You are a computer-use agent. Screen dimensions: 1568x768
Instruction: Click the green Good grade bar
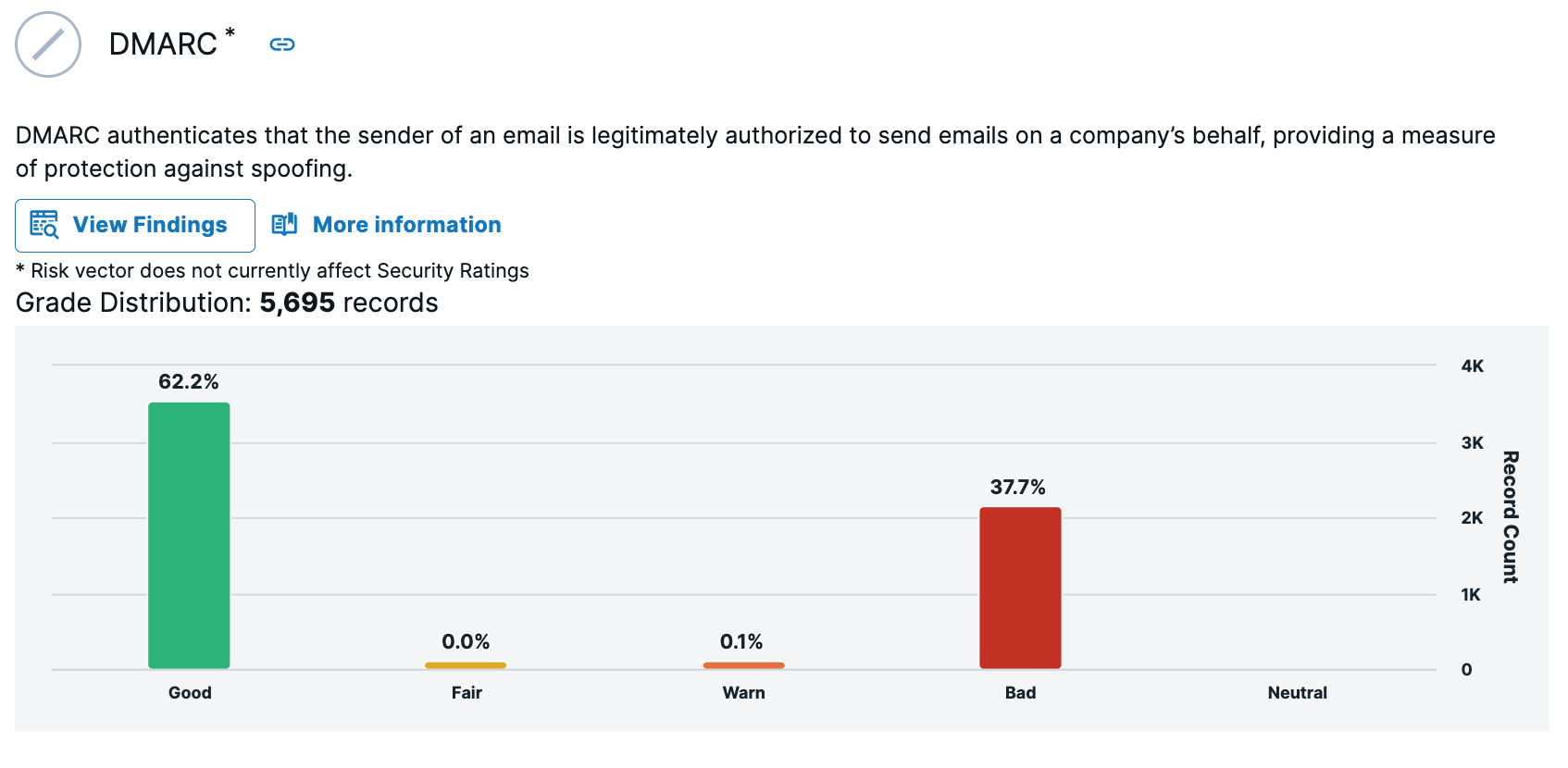coord(189,535)
